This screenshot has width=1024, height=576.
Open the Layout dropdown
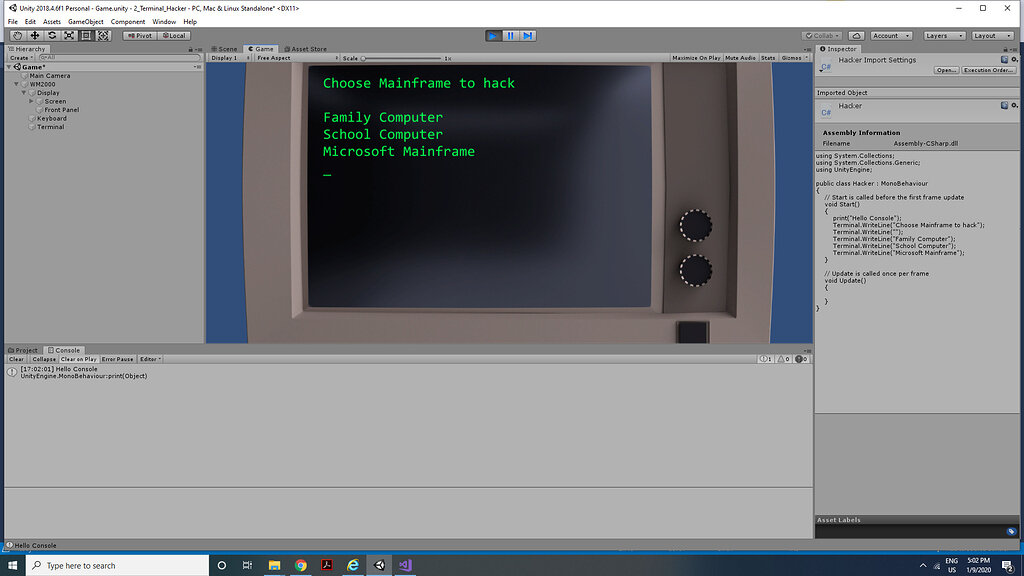[991, 35]
